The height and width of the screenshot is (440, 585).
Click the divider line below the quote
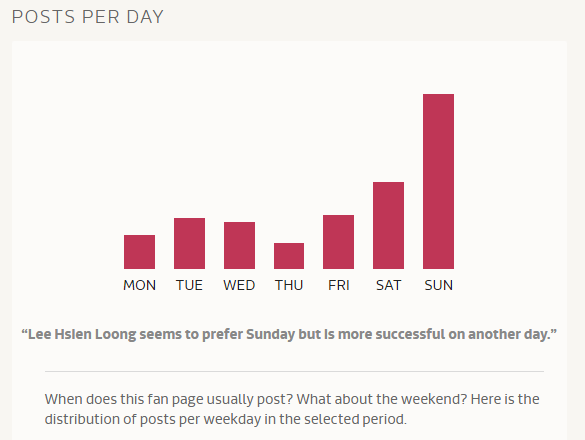pos(294,371)
